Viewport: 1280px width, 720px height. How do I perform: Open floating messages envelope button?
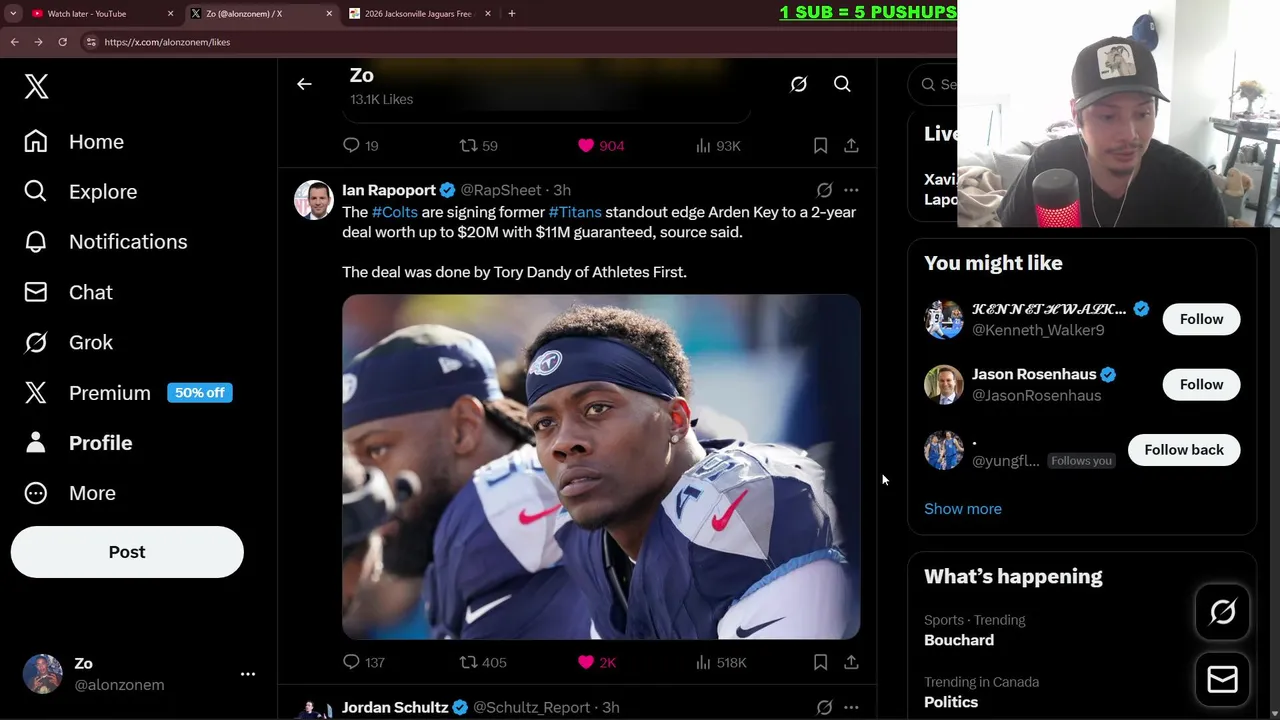click(x=1222, y=680)
